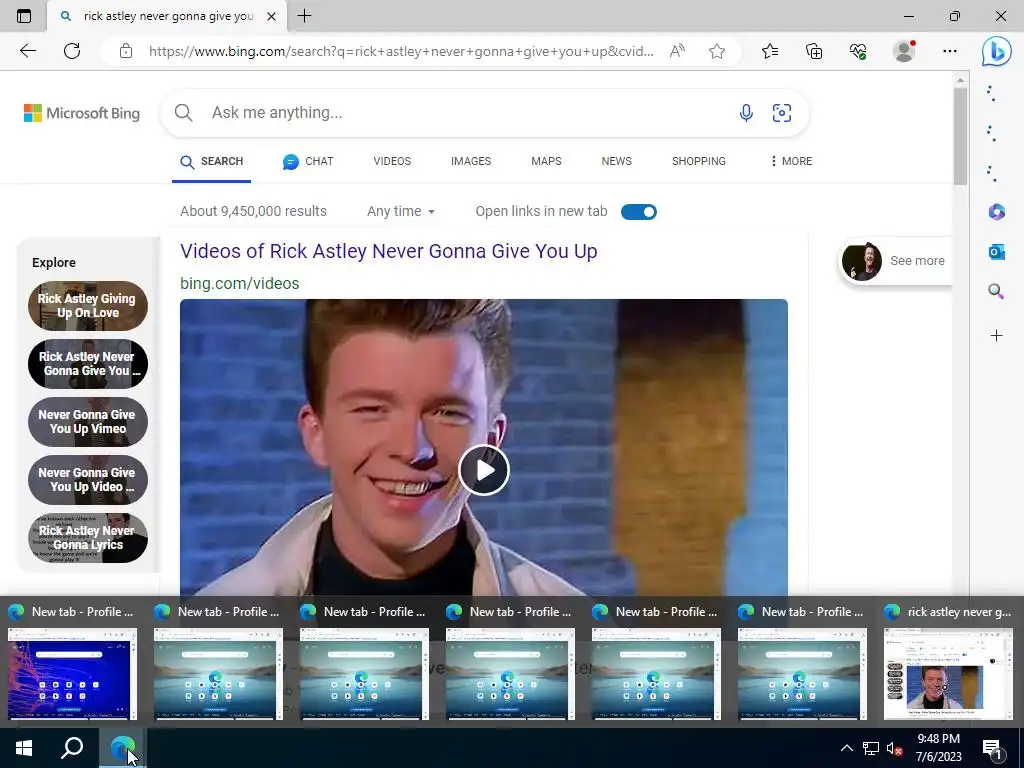1024x768 pixels.
Task: Refresh the current page
Action: point(72,51)
